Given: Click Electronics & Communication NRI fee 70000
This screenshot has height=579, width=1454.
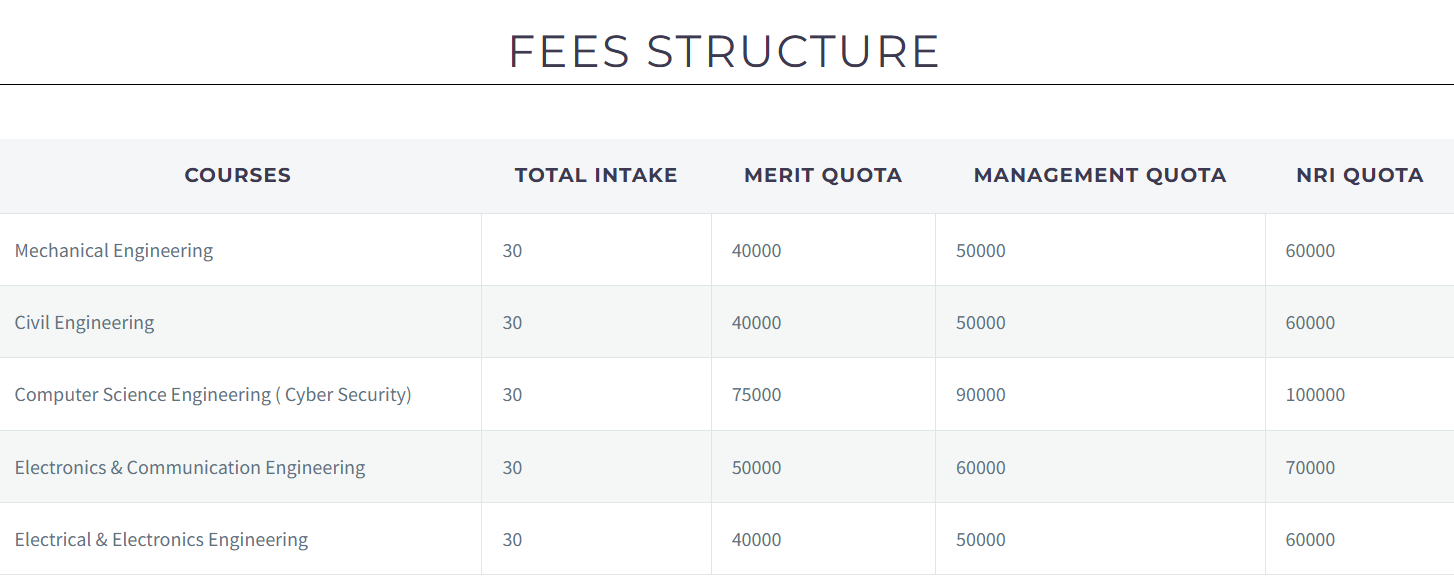Looking at the screenshot, I should tap(1310, 467).
